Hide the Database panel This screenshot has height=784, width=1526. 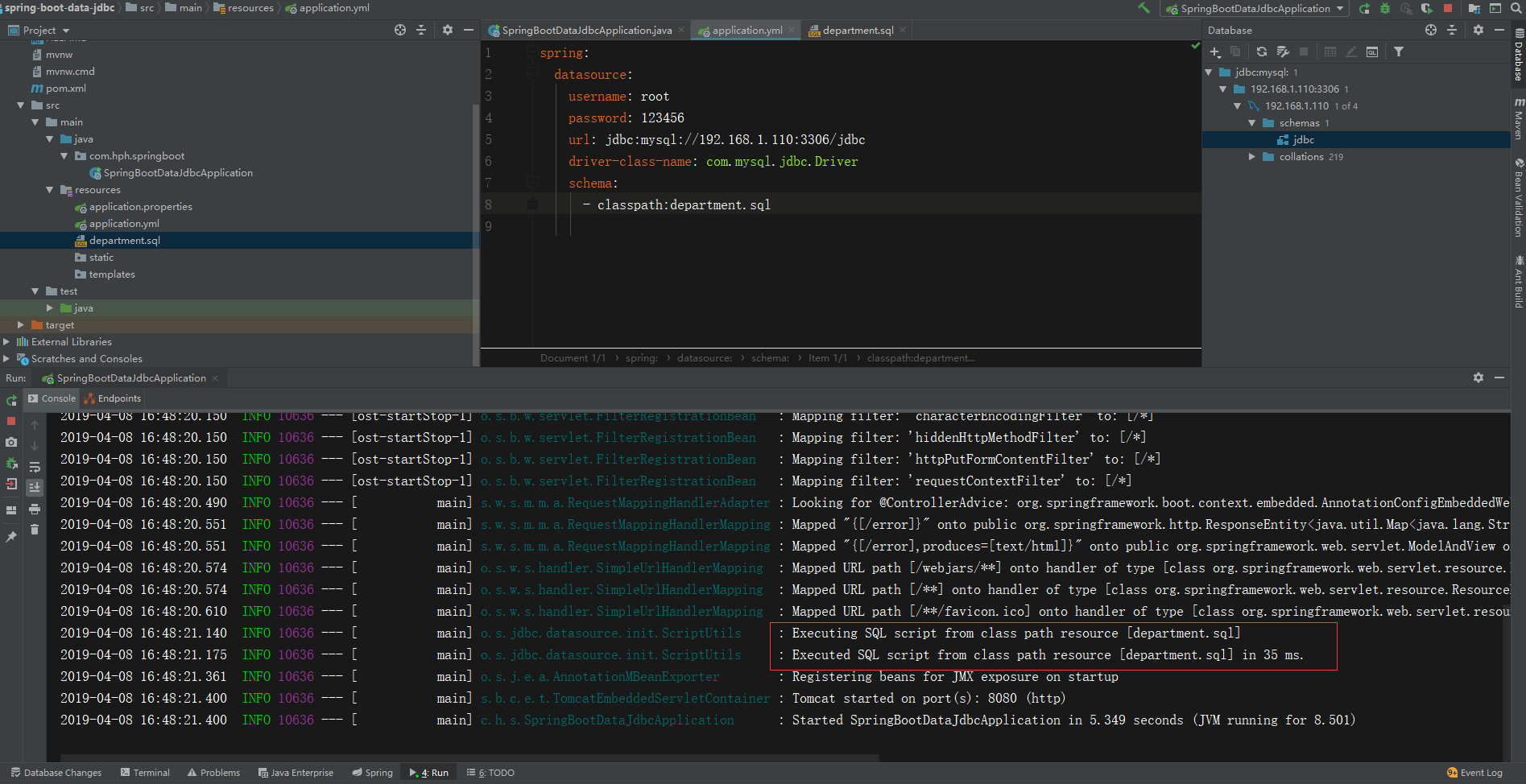pos(1499,30)
